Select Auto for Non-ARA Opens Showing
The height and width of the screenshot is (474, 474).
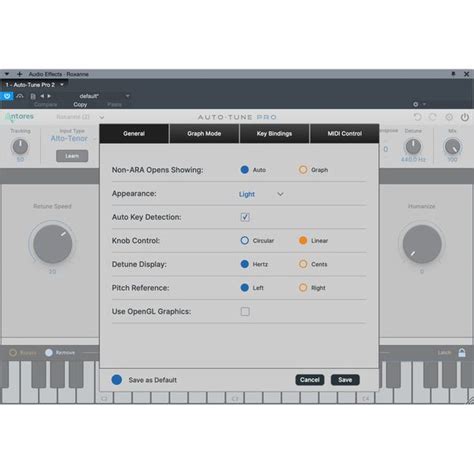244,170
